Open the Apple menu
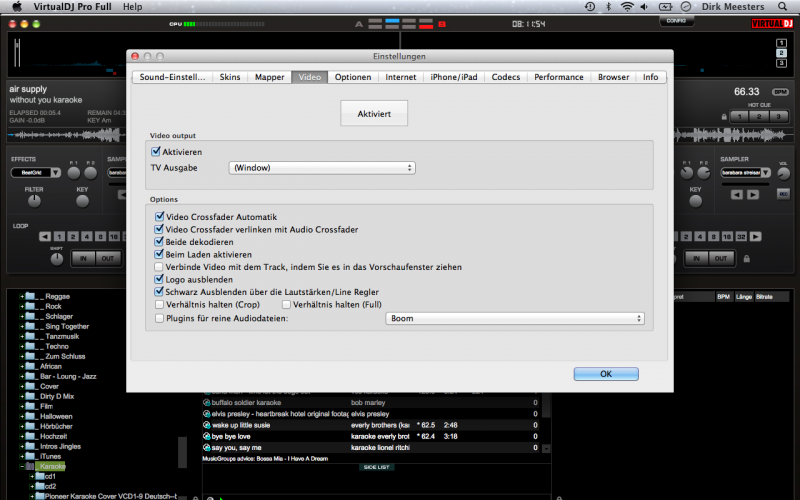Image resolution: width=800 pixels, height=500 pixels. (x=17, y=7)
